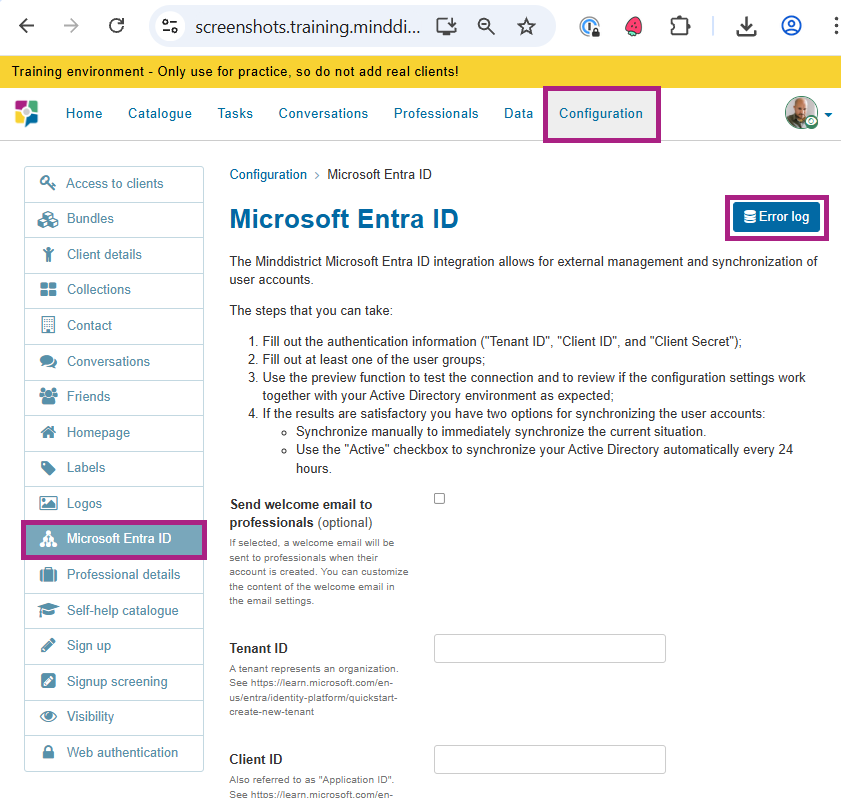Click the 'Tenant ID' field label
Image resolution: width=841 pixels, height=798 pixels.
(x=259, y=648)
